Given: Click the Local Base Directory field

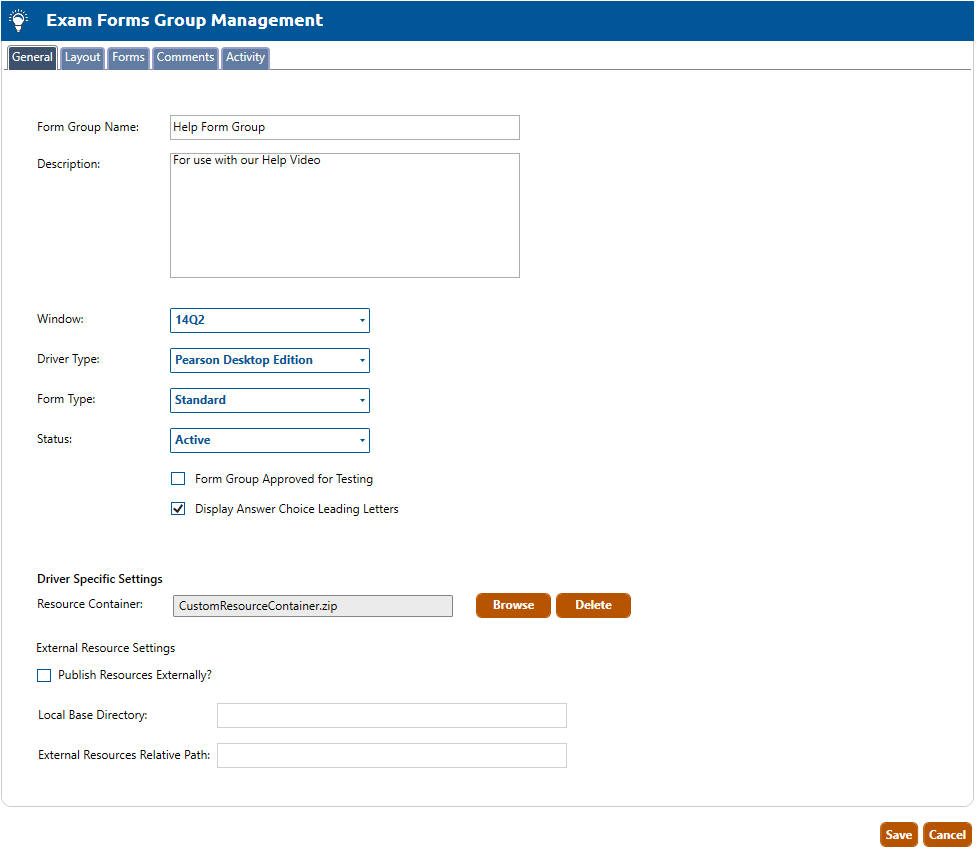Looking at the screenshot, I should [391, 715].
